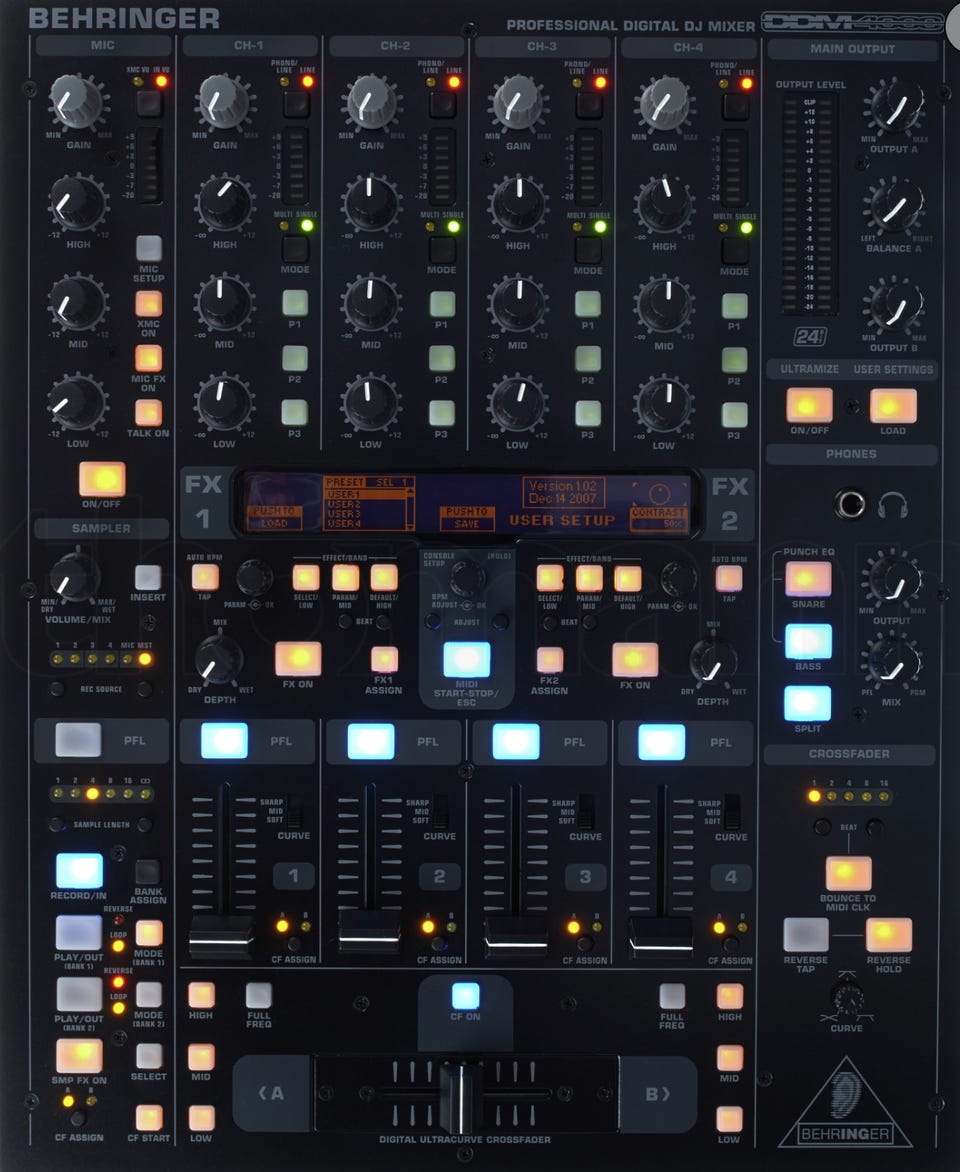Click the CH-4 LOW EQ knob
Screen dimensions: 960x1172
(x=664, y=404)
